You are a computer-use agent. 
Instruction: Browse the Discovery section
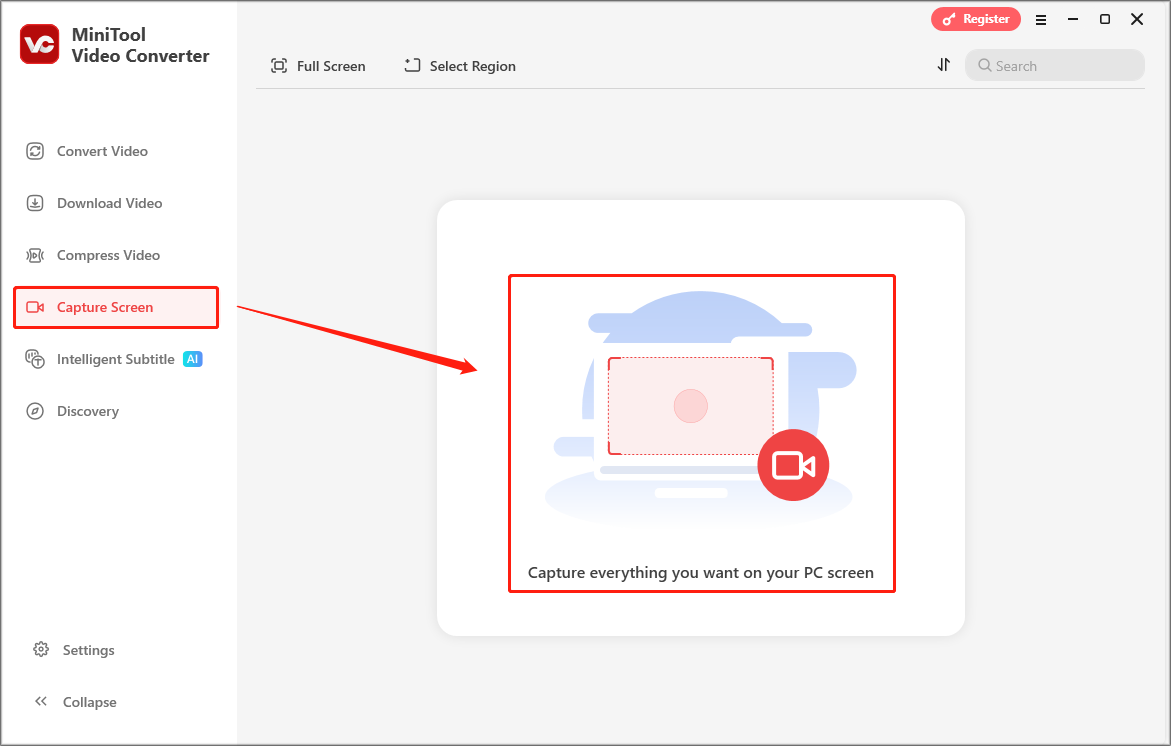point(85,411)
